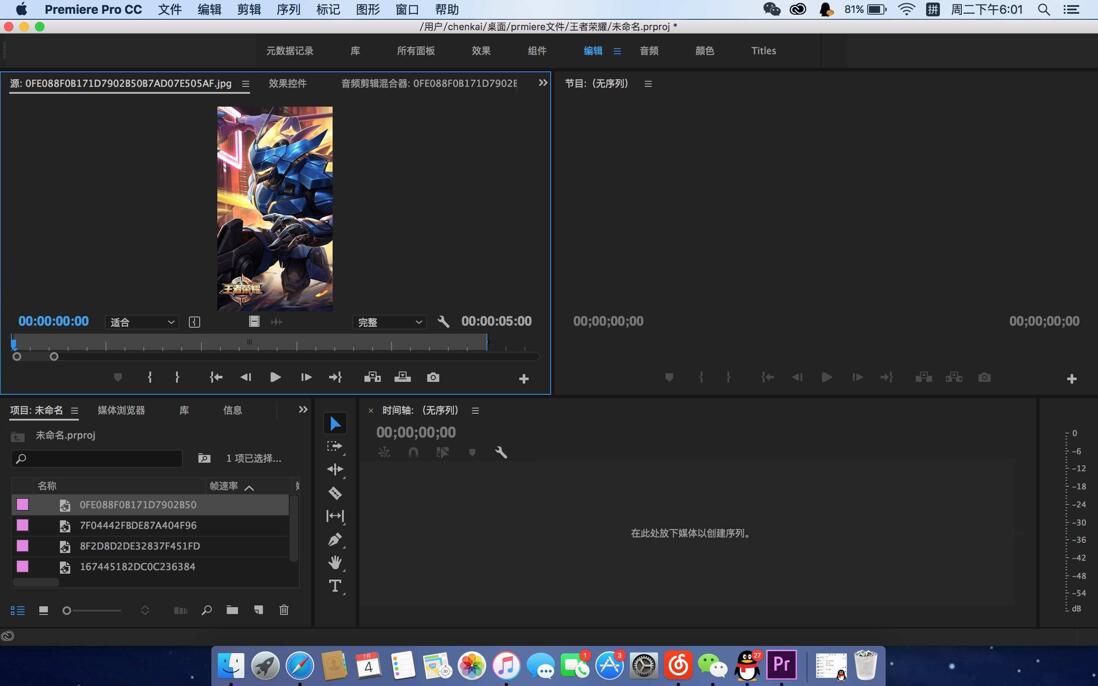Play the clip in the Source Monitor
Viewport: 1098px width, 686px height.
[275, 377]
